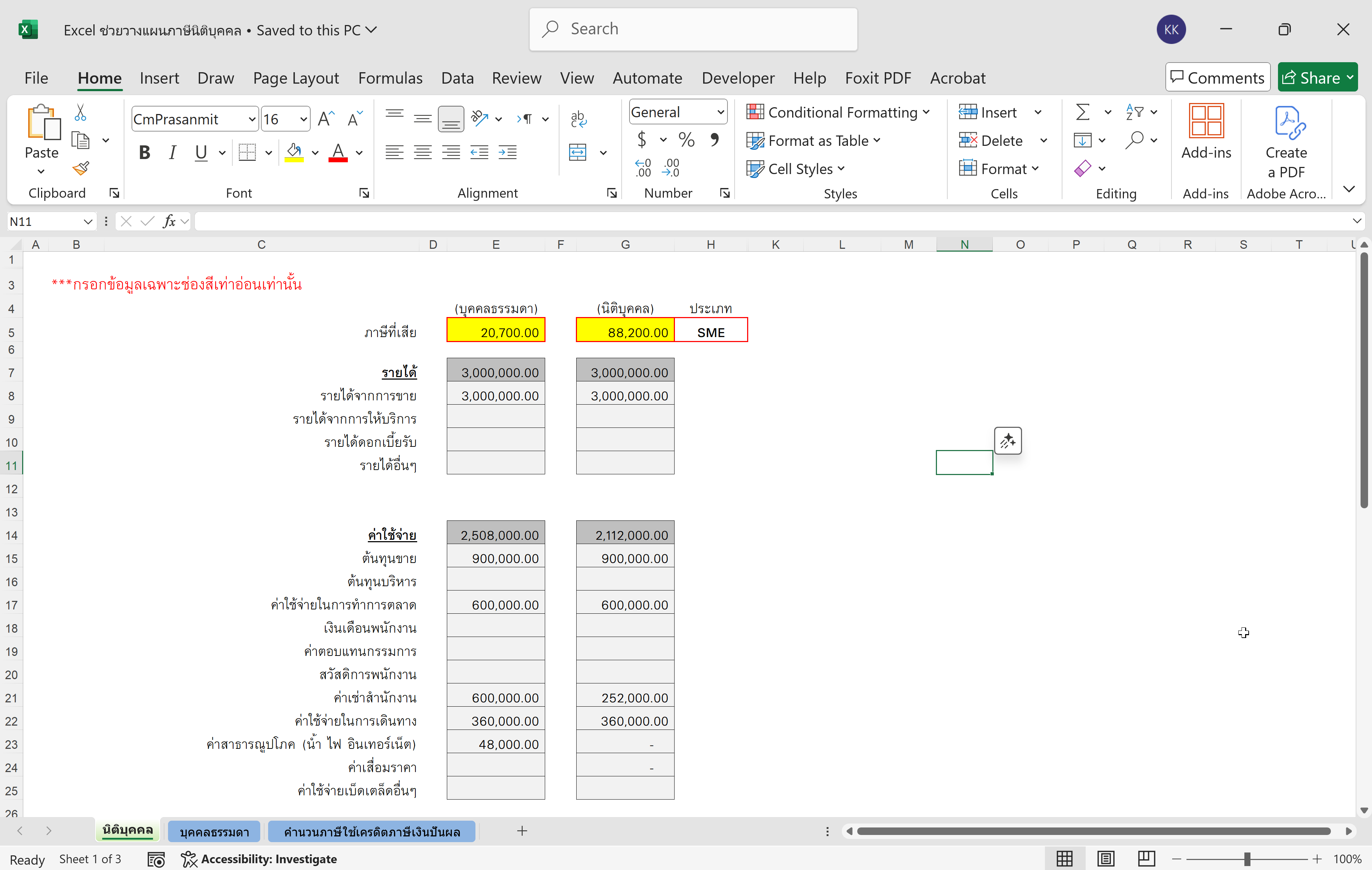
Task: Click the Cut scissors icon
Action: (x=80, y=113)
